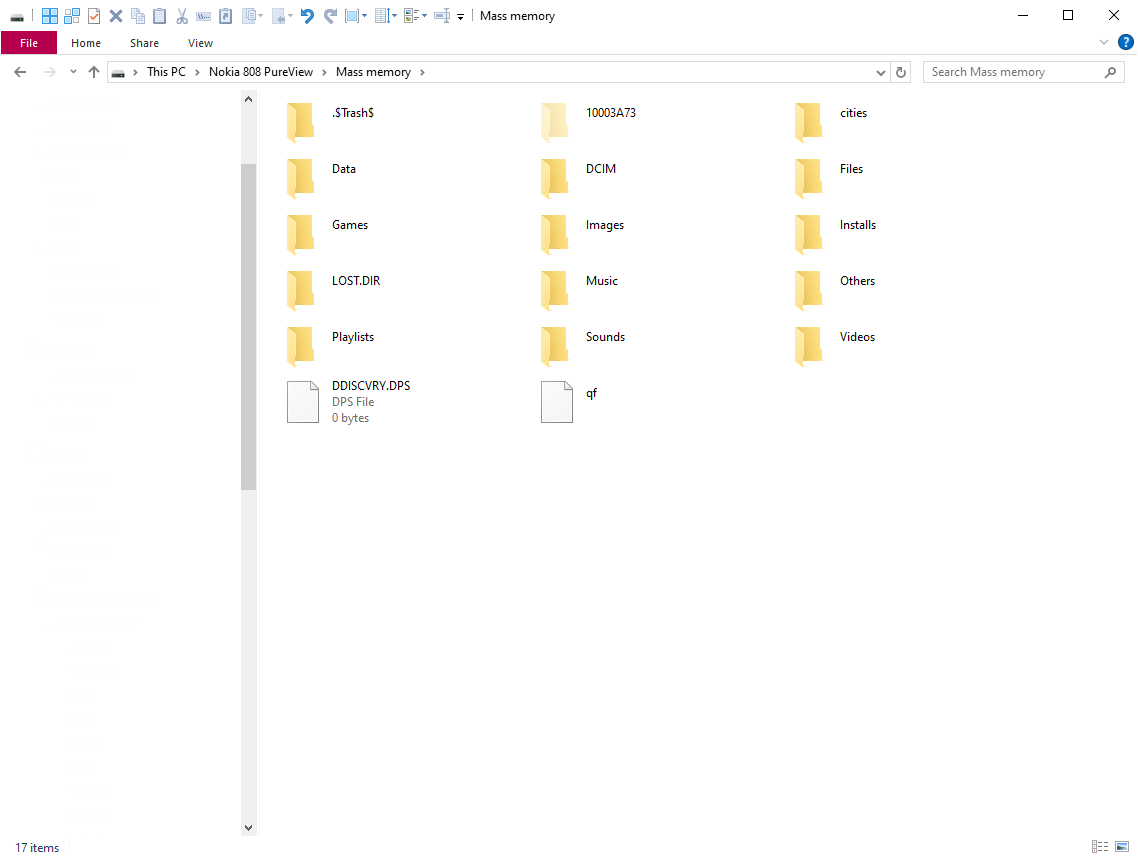Click the Paste clipboard icon
The height and width of the screenshot is (860, 1138).
pyautogui.click(x=160, y=16)
